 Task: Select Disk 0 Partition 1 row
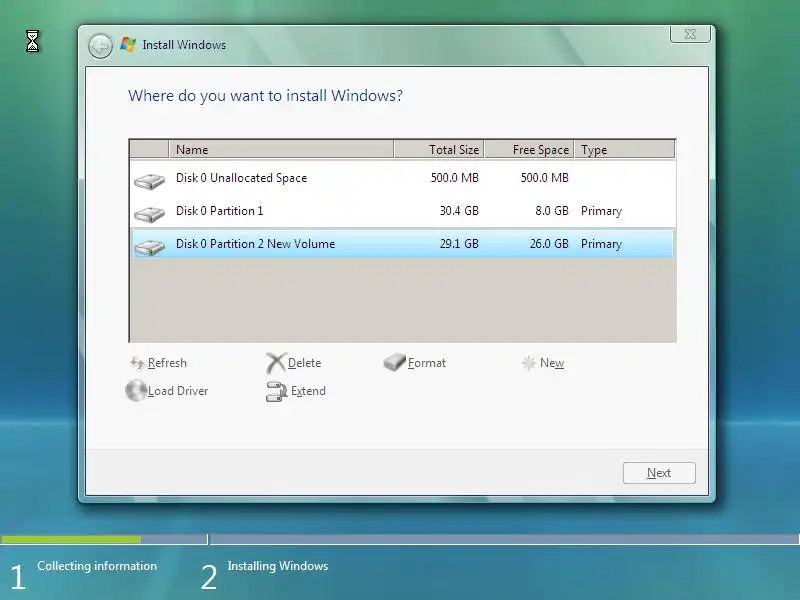tap(403, 211)
